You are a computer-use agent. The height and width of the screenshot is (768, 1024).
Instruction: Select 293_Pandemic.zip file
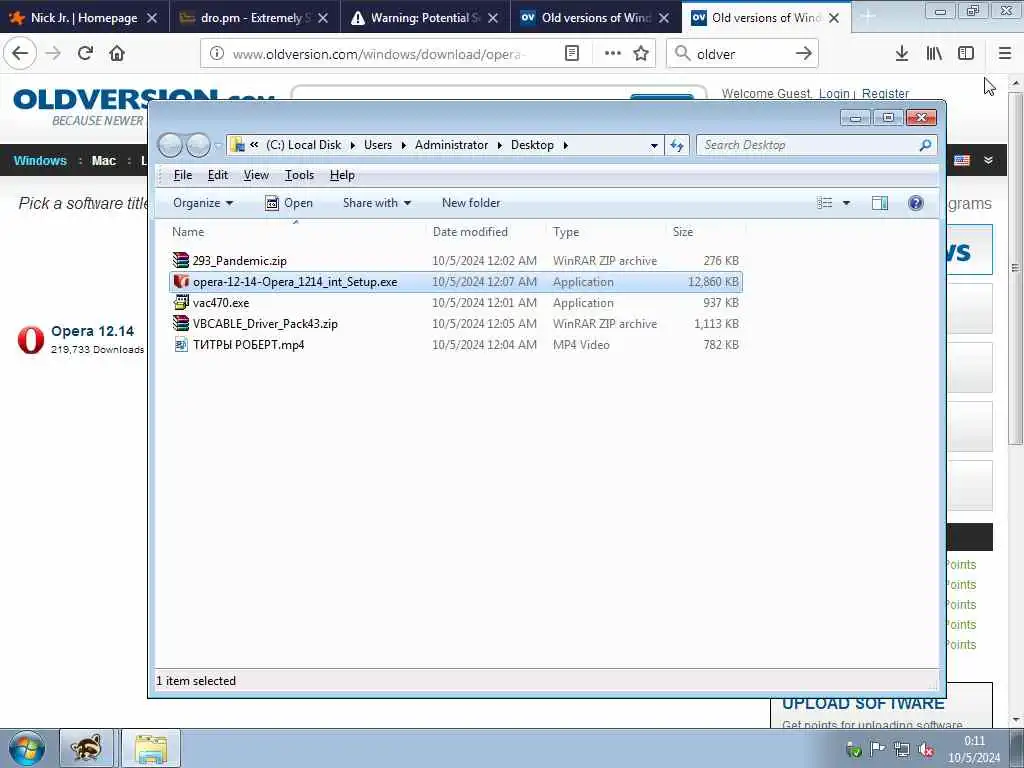click(x=455, y=261)
